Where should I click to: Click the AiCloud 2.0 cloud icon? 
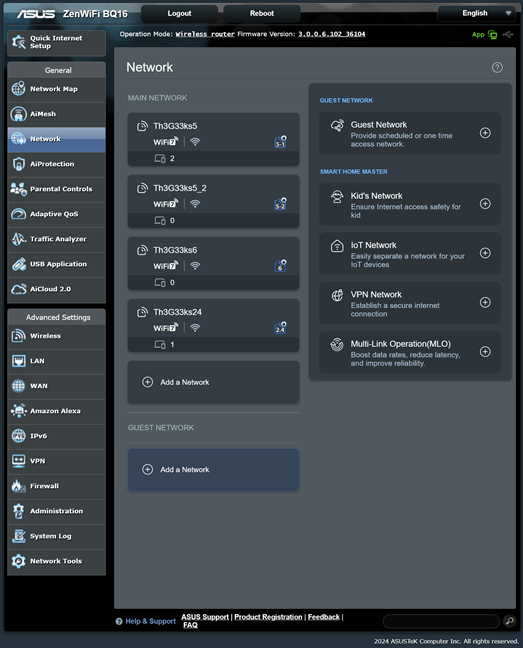click(19, 289)
